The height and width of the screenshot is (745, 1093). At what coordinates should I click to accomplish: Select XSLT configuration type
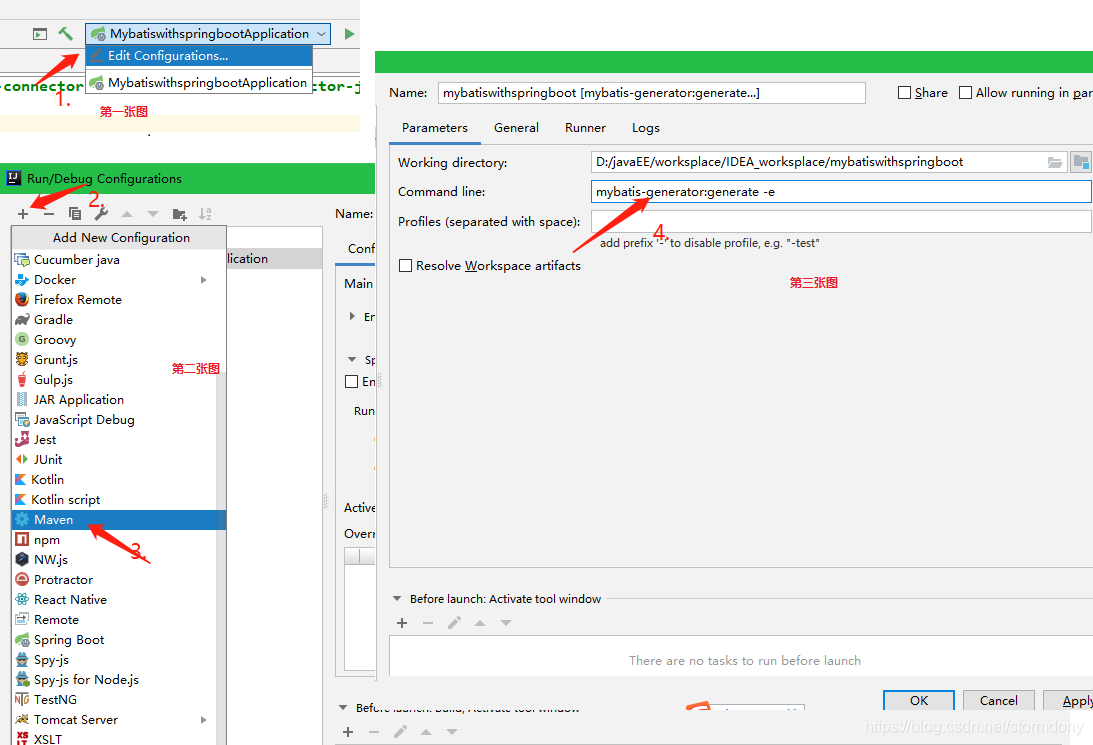[x=114, y=738]
